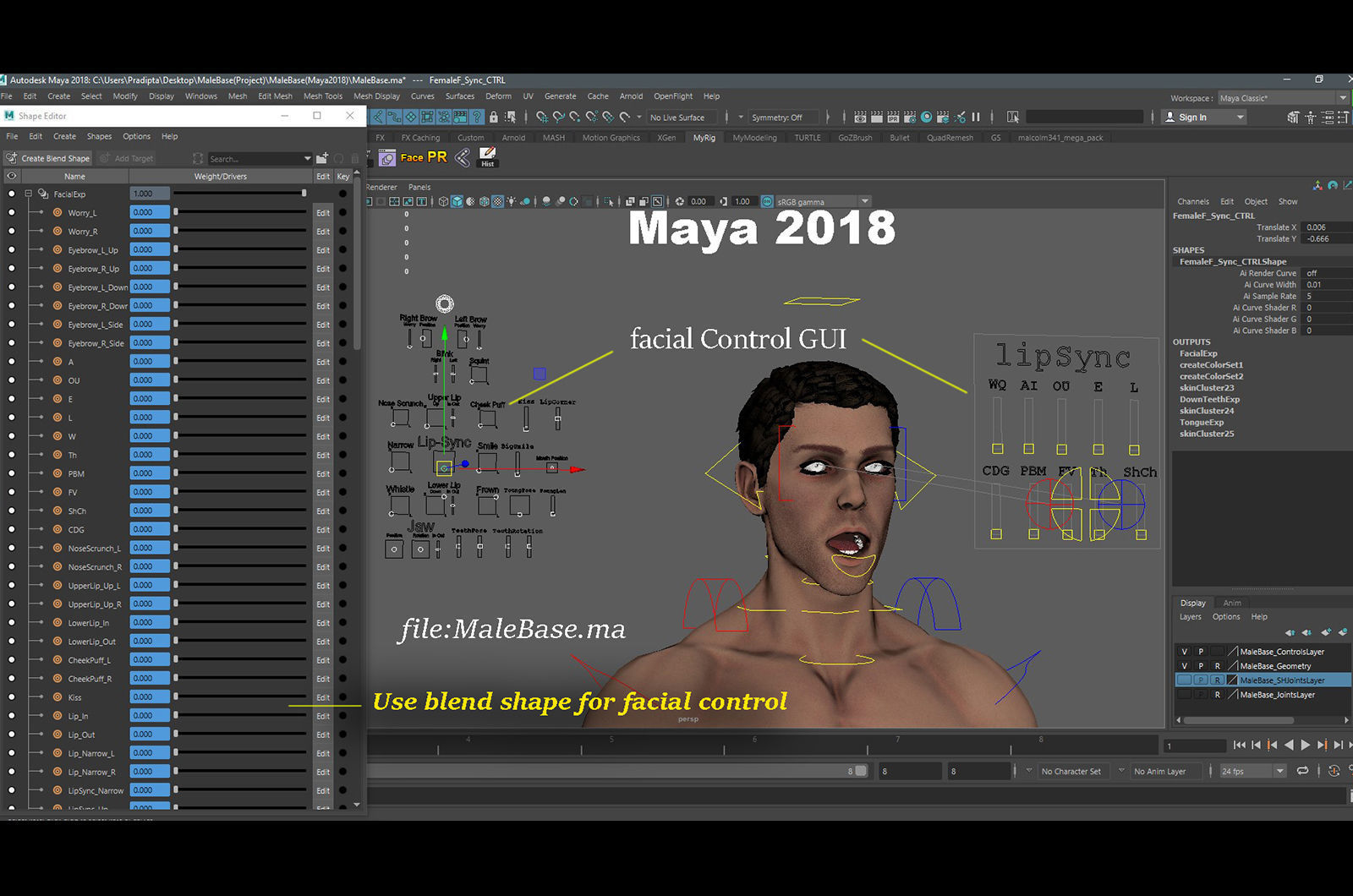Toggle visibility V of MaleBase_ControlsLayer
This screenshot has width=1353, height=896.
[1184, 652]
